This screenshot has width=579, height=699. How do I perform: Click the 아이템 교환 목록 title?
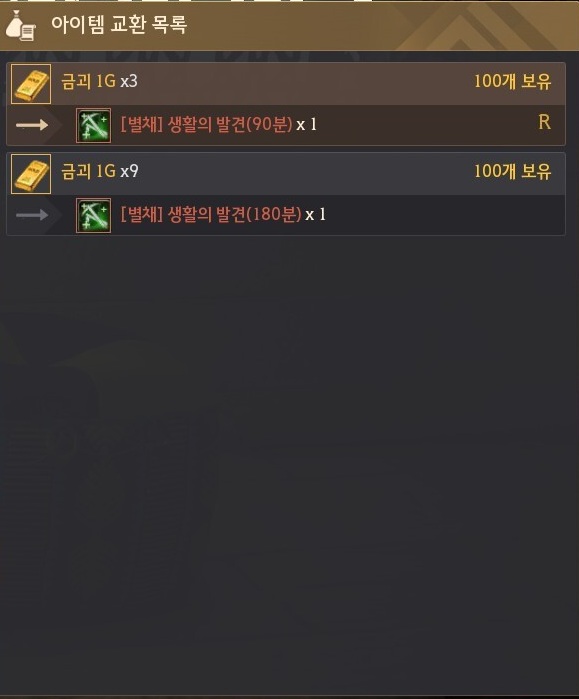pos(119,25)
